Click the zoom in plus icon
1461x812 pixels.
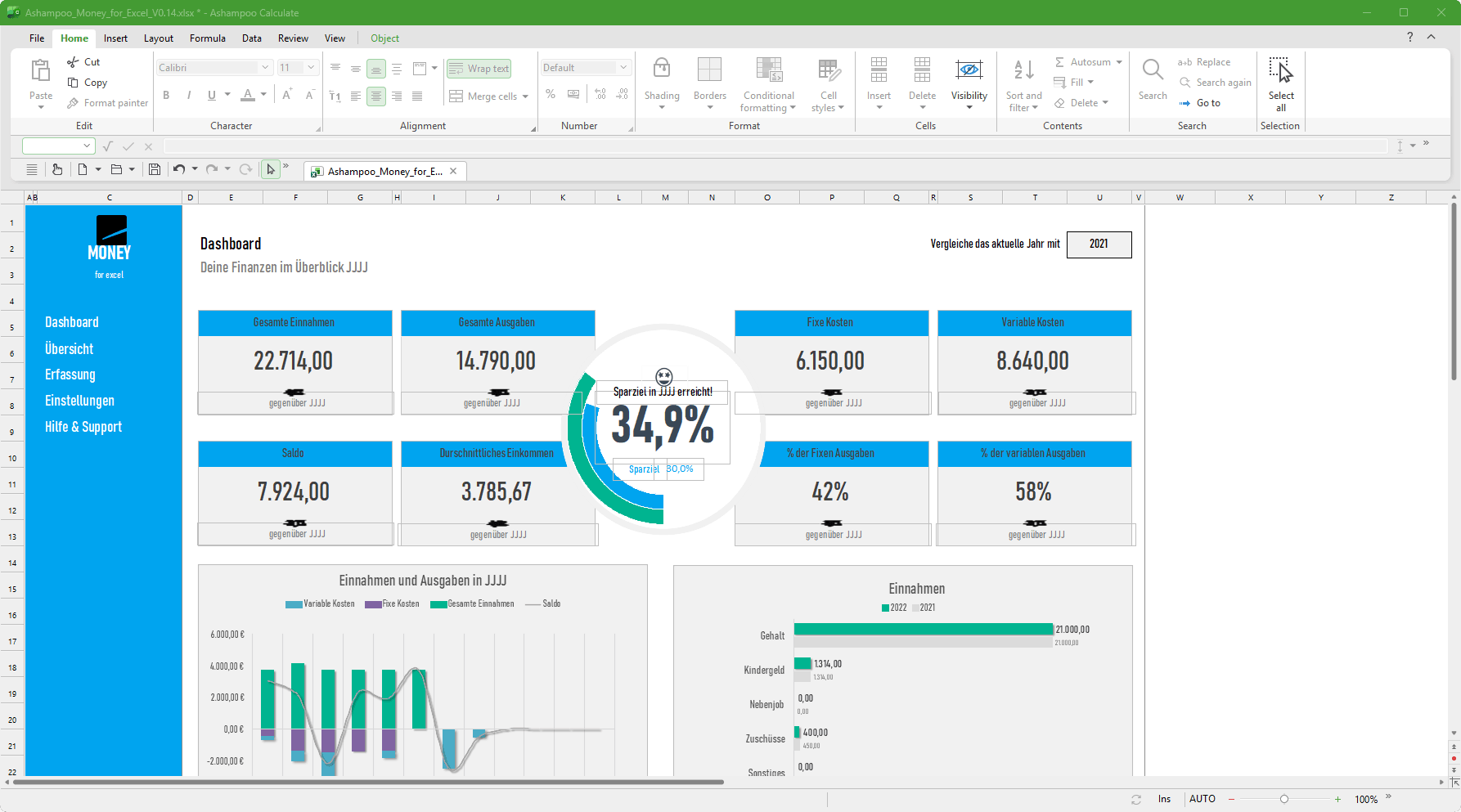tap(1337, 799)
